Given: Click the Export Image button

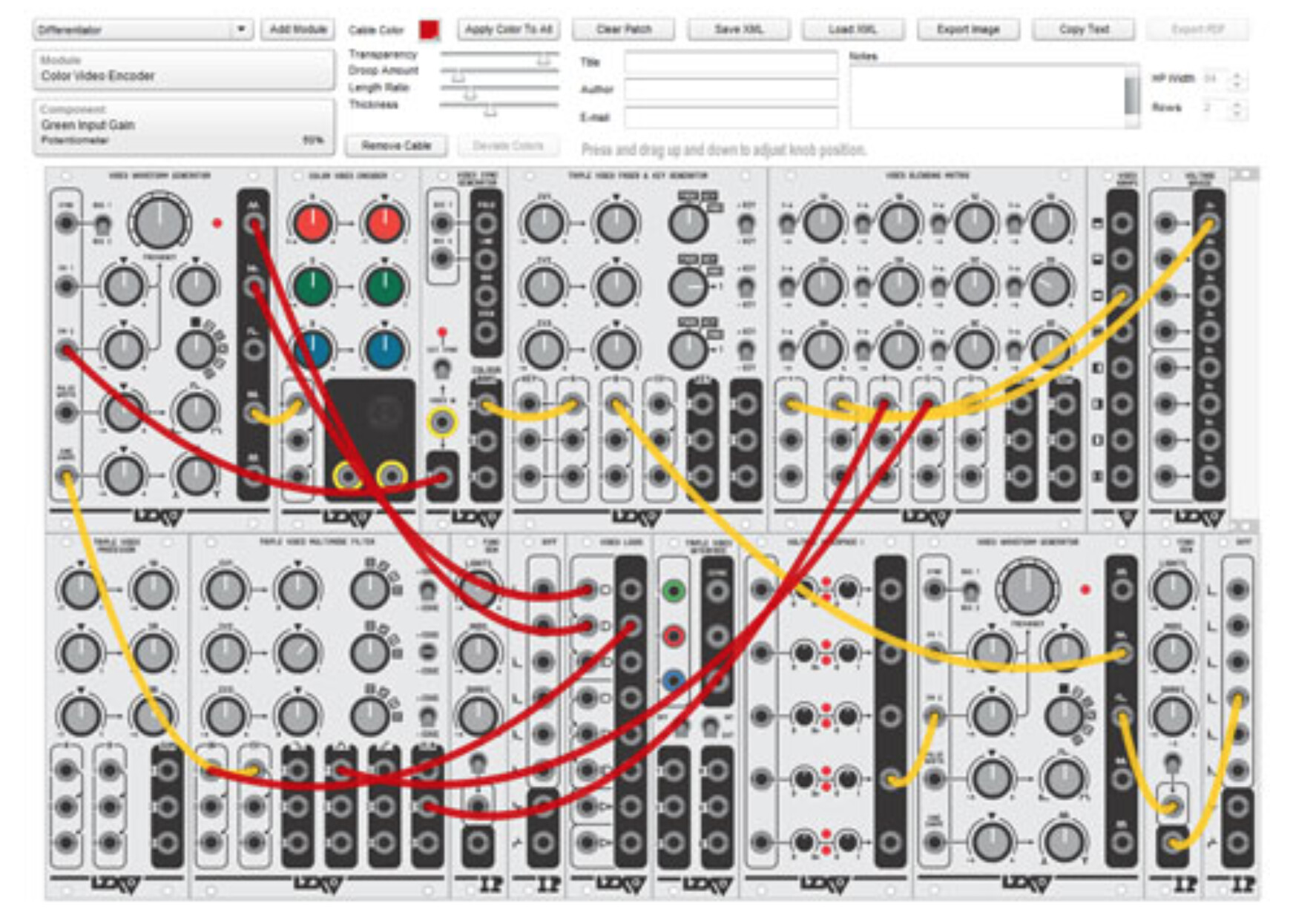Looking at the screenshot, I should (968, 30).
